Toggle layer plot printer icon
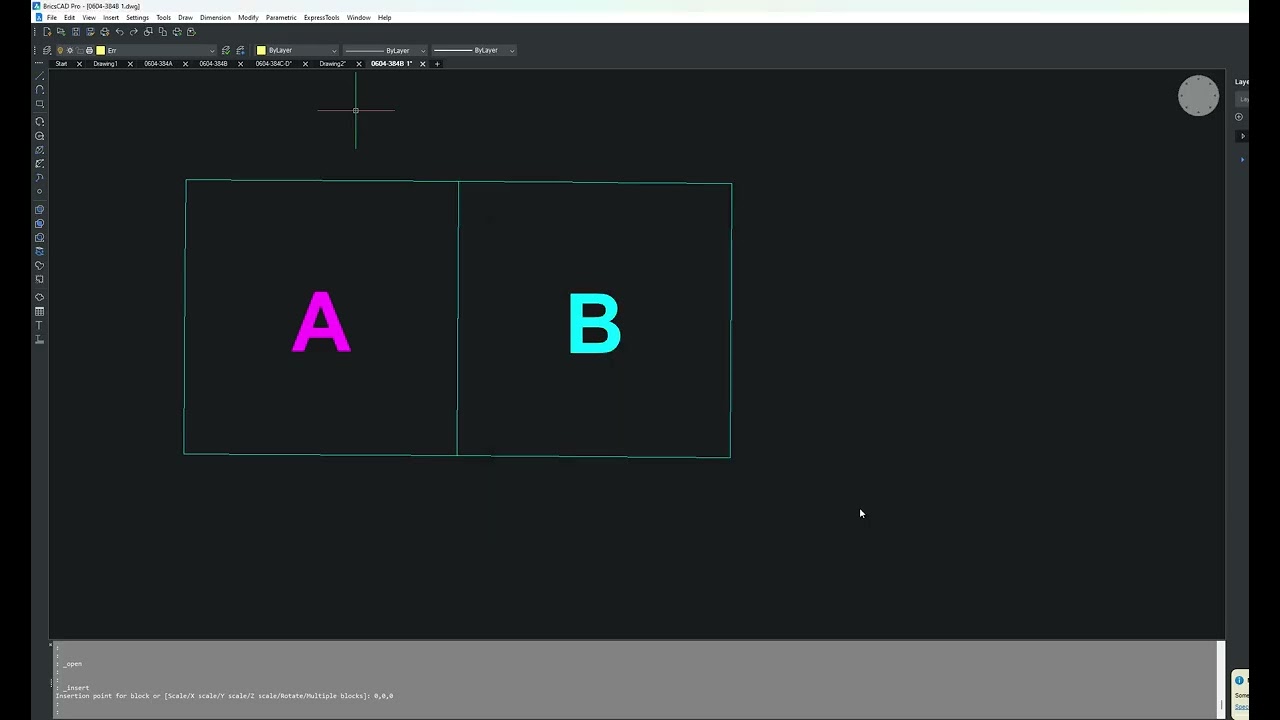1280x720 pixels. click(x=89, y=50)
